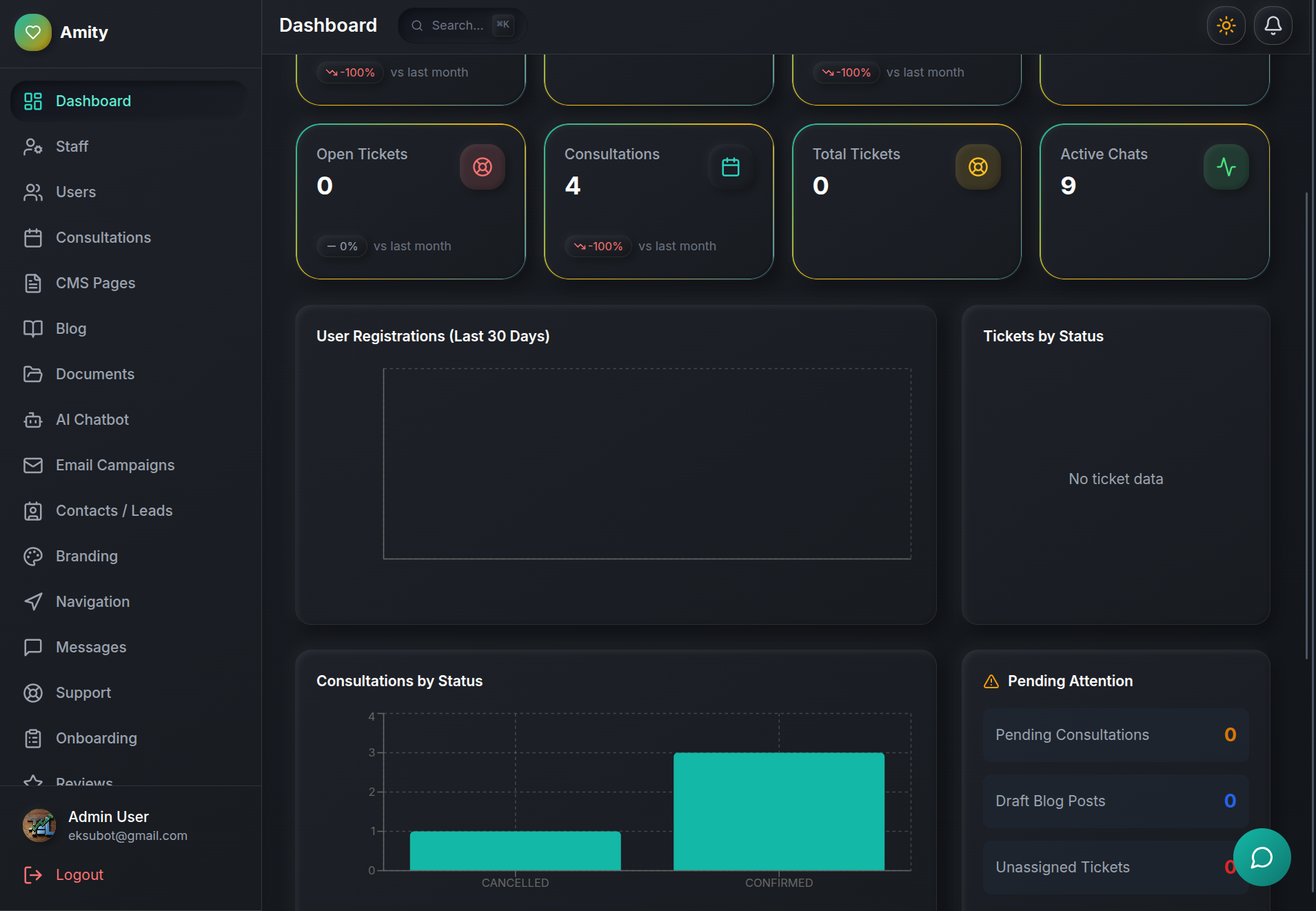The height and width of the screenshot is (911, 1316).
Task: Open the Draft Blog Posts row
Action: (1115, 801)
